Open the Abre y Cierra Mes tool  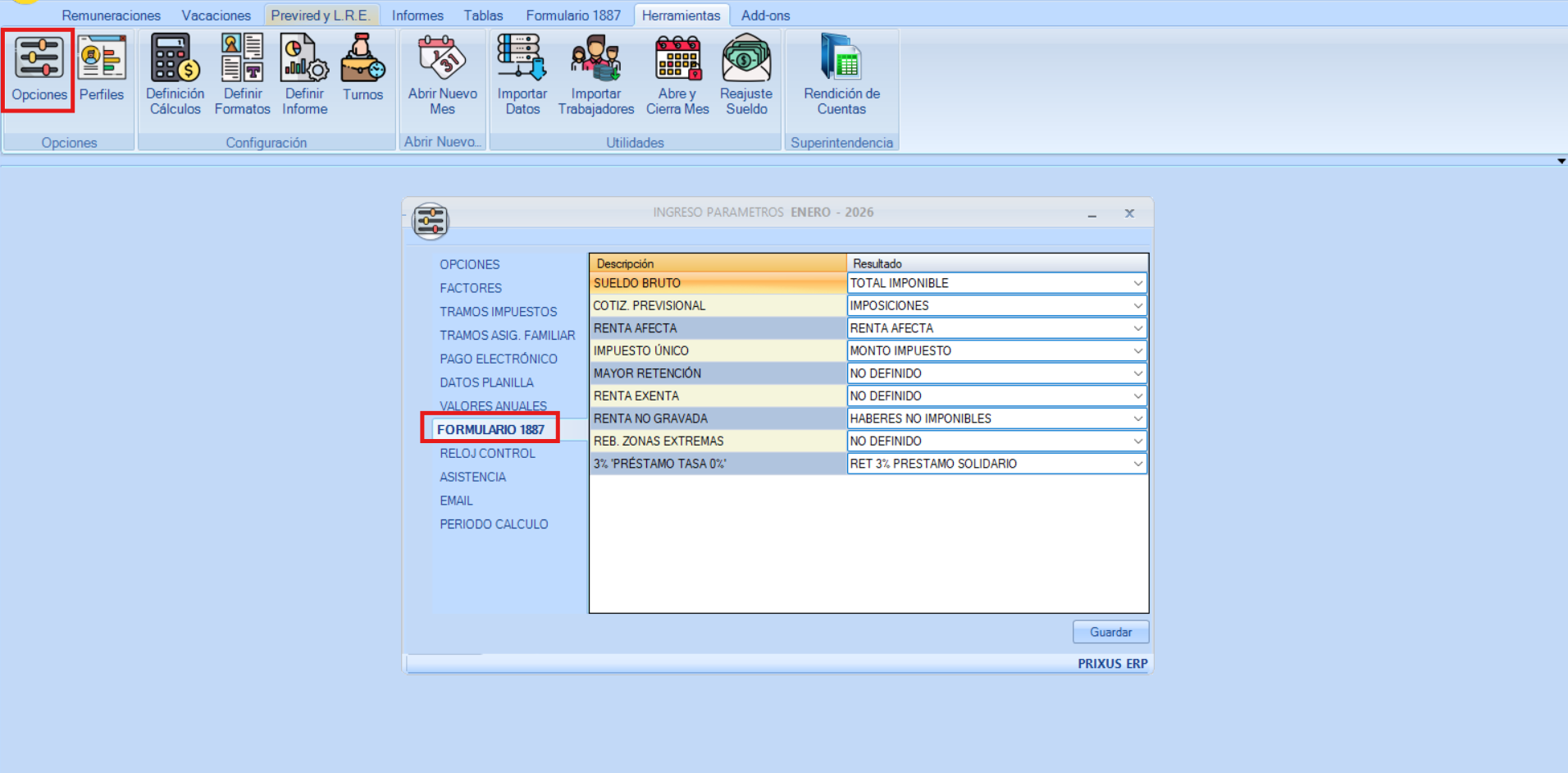[x=677, y=59]
